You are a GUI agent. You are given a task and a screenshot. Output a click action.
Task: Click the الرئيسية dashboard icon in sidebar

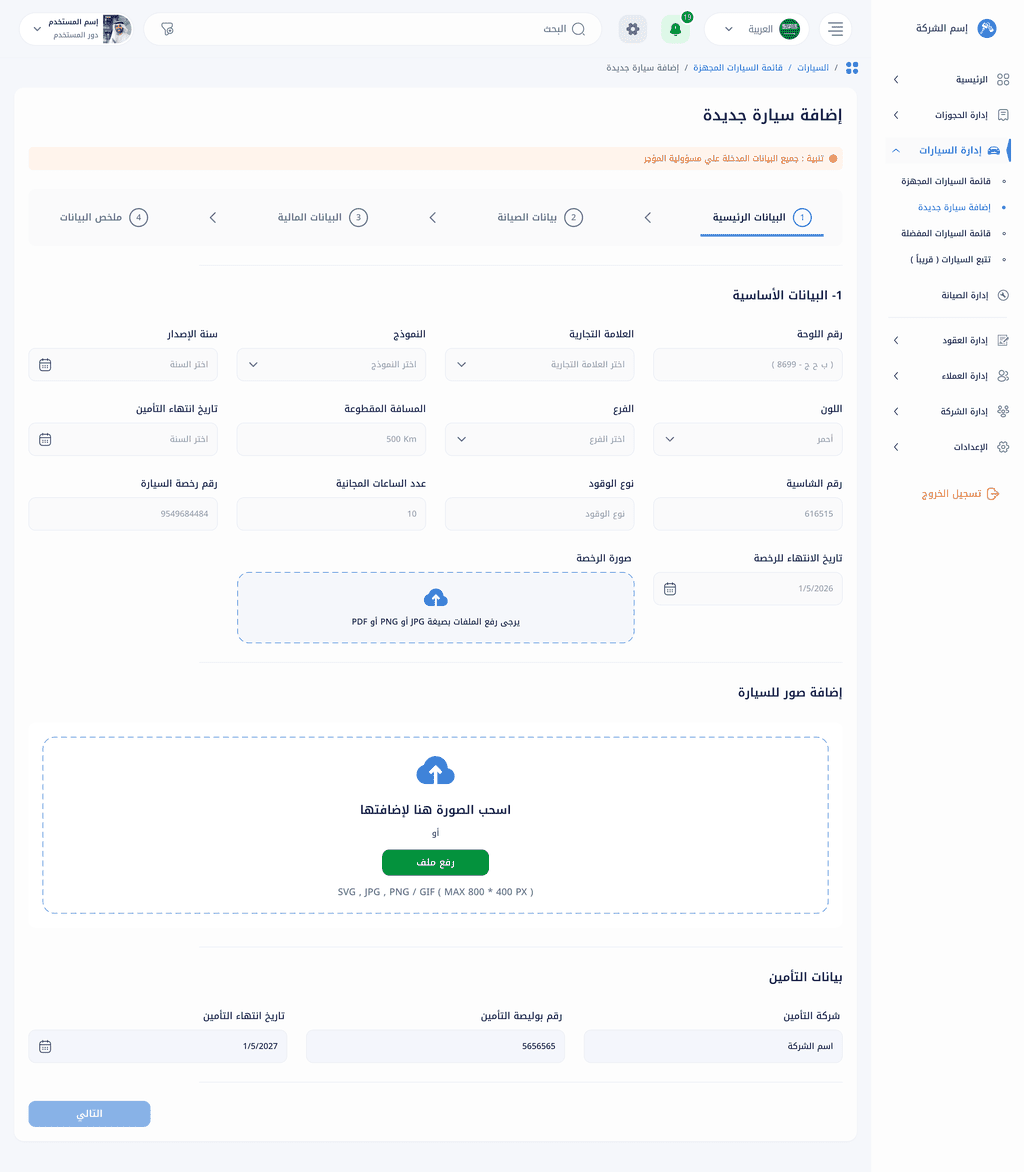coord(1003,79)
